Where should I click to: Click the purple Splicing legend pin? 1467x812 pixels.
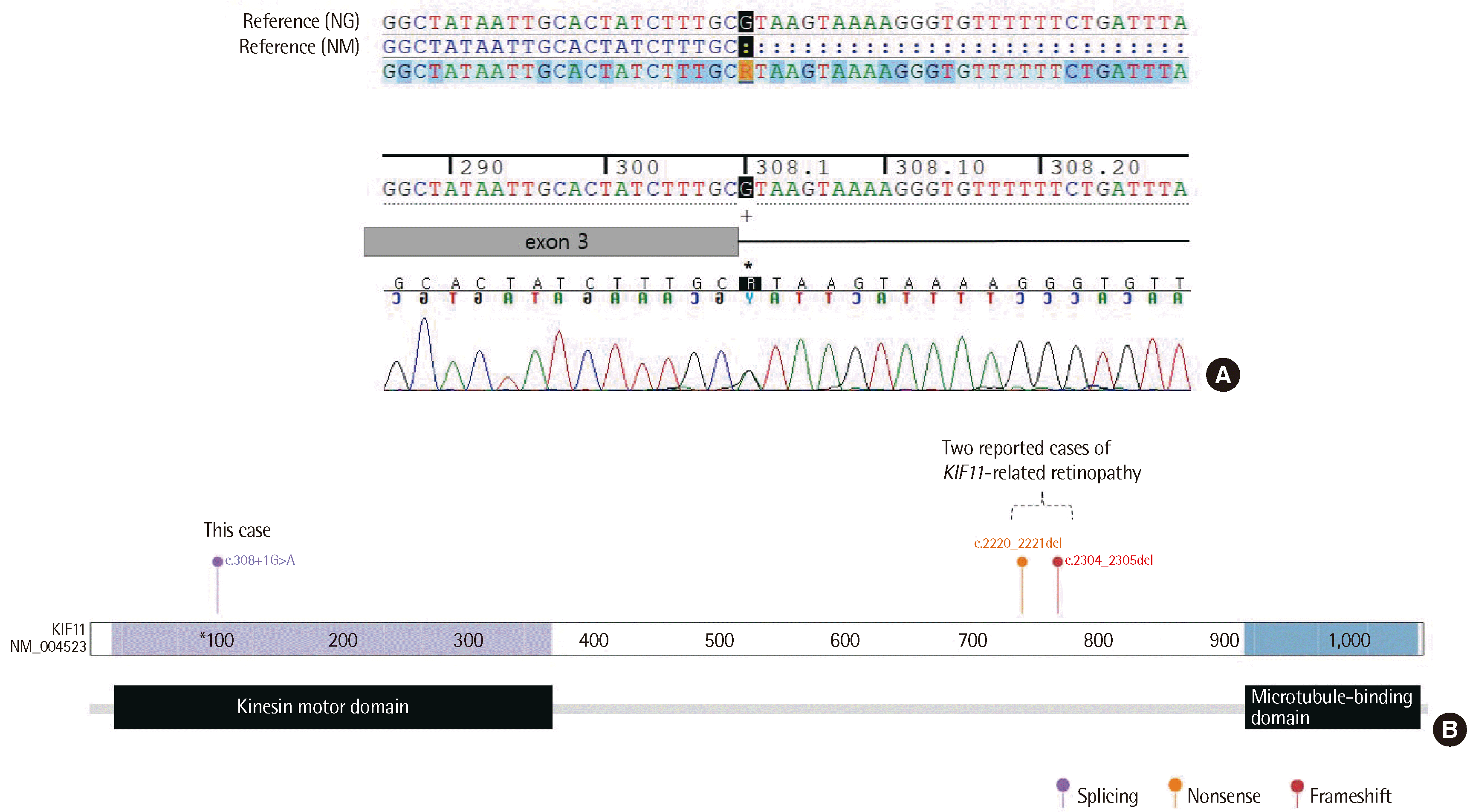(1063, 786)
